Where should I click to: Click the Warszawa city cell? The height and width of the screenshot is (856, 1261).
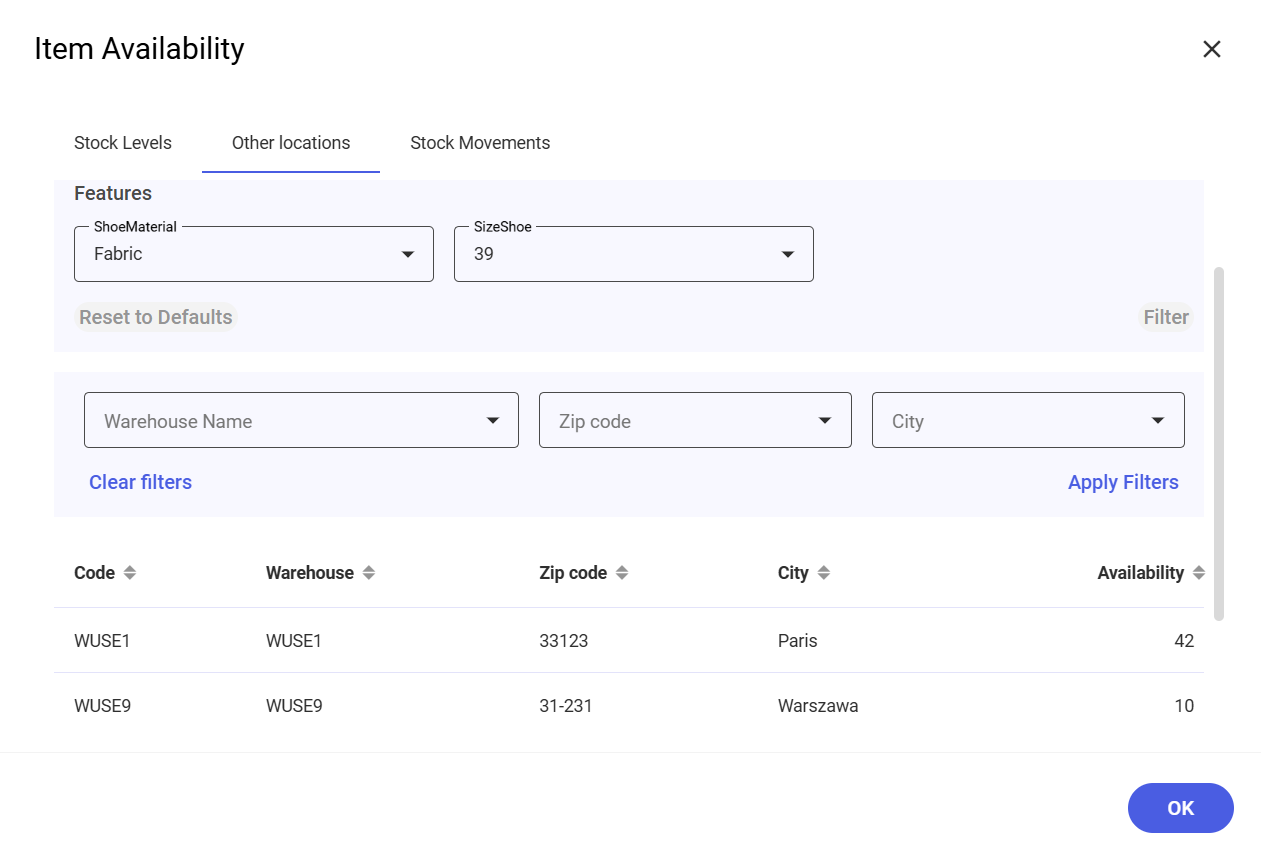click(x=818, y=706)
